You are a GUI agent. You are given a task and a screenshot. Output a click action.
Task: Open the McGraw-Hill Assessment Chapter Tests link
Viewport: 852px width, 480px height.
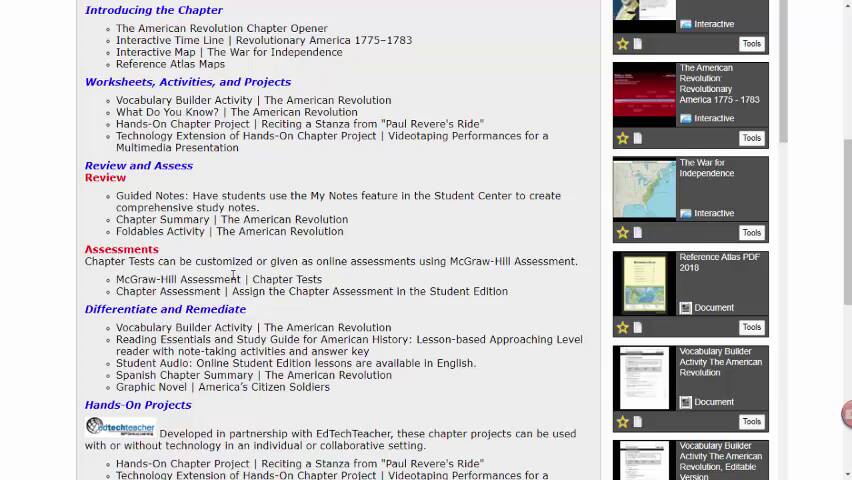(x=218, y=280)
